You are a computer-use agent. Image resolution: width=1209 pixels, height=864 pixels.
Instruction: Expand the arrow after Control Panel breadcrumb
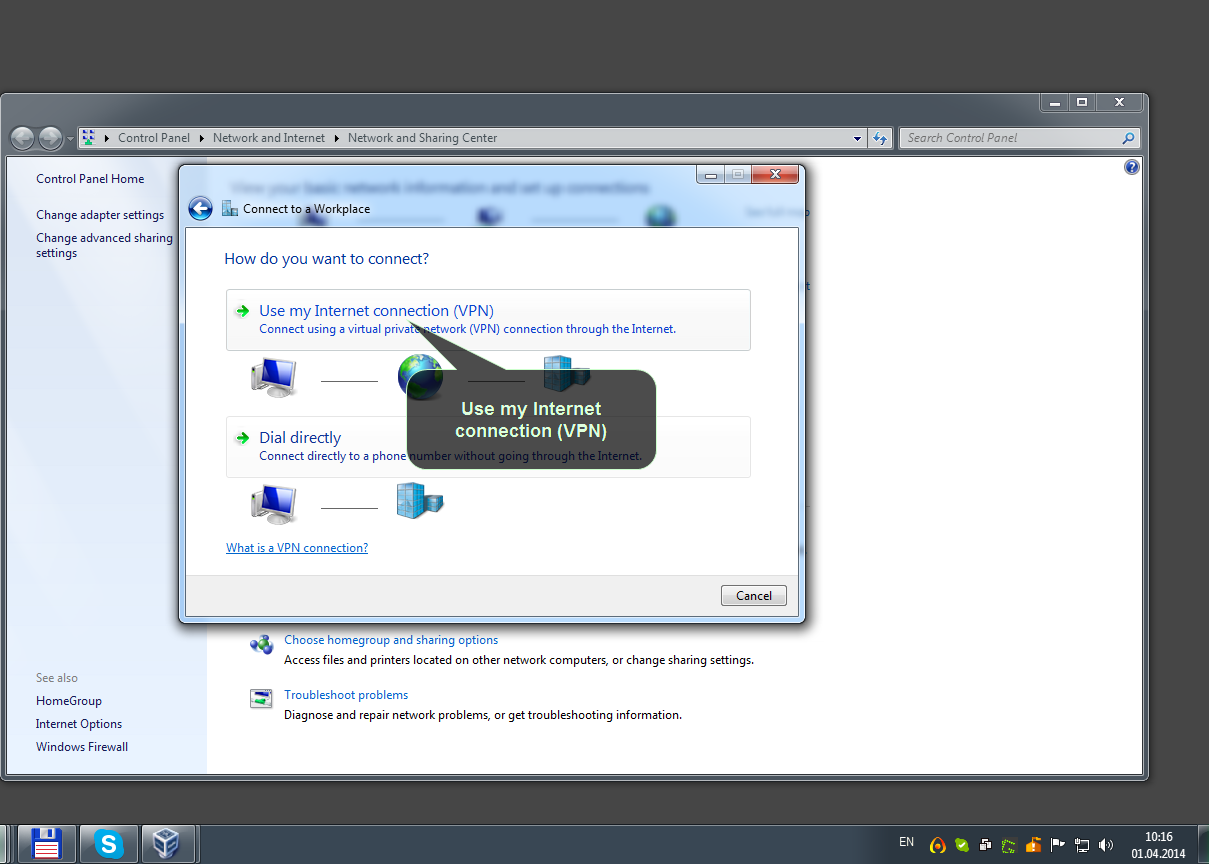tap(201, 138)
